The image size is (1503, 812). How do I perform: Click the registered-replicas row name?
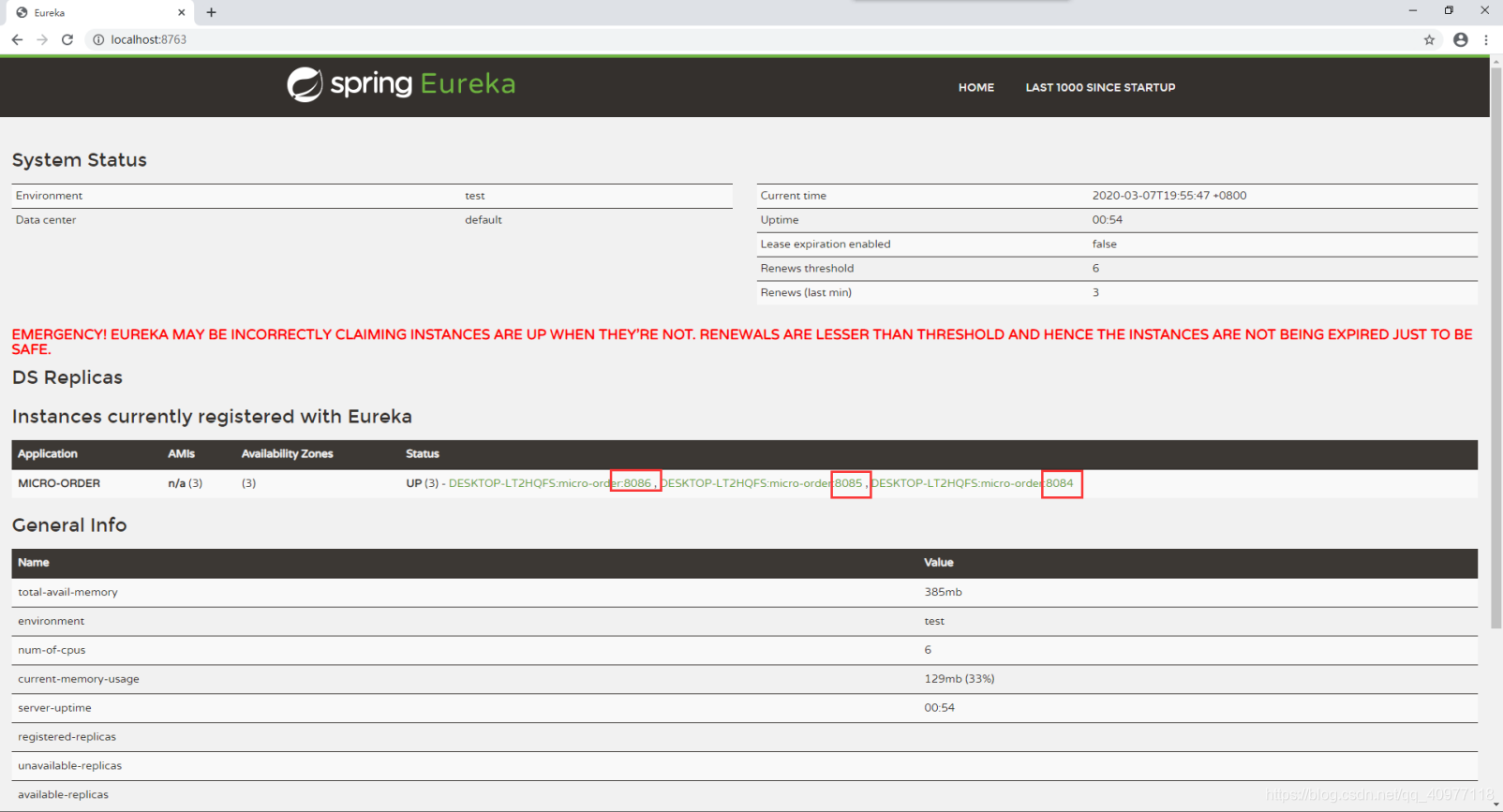tap(67, 737)
